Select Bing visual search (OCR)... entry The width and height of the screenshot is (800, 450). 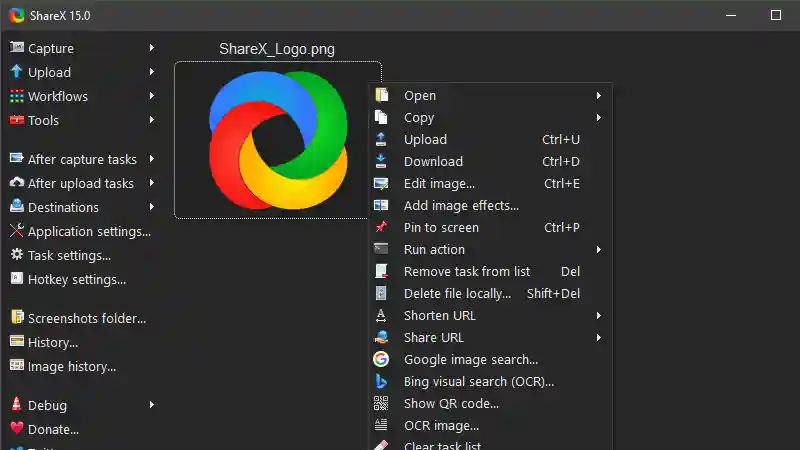(490, 381)
